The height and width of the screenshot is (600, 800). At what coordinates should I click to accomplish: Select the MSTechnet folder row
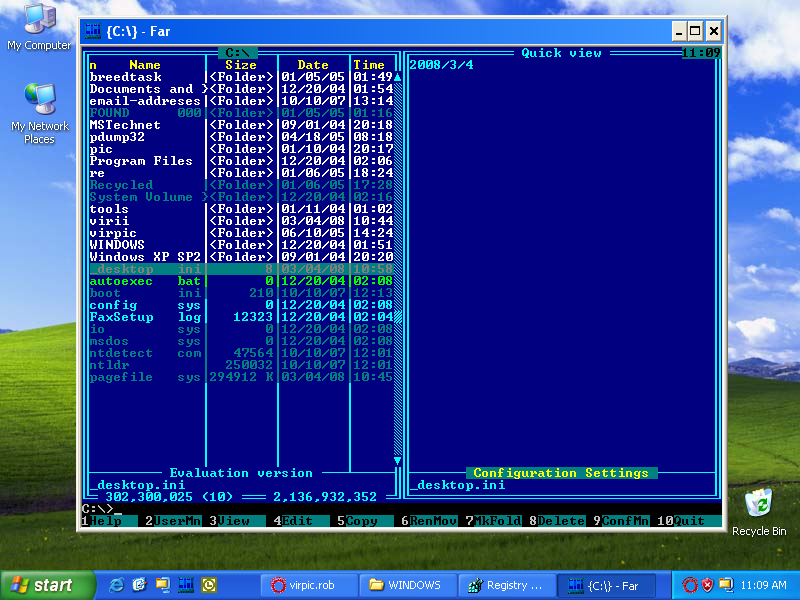(241, 125)
